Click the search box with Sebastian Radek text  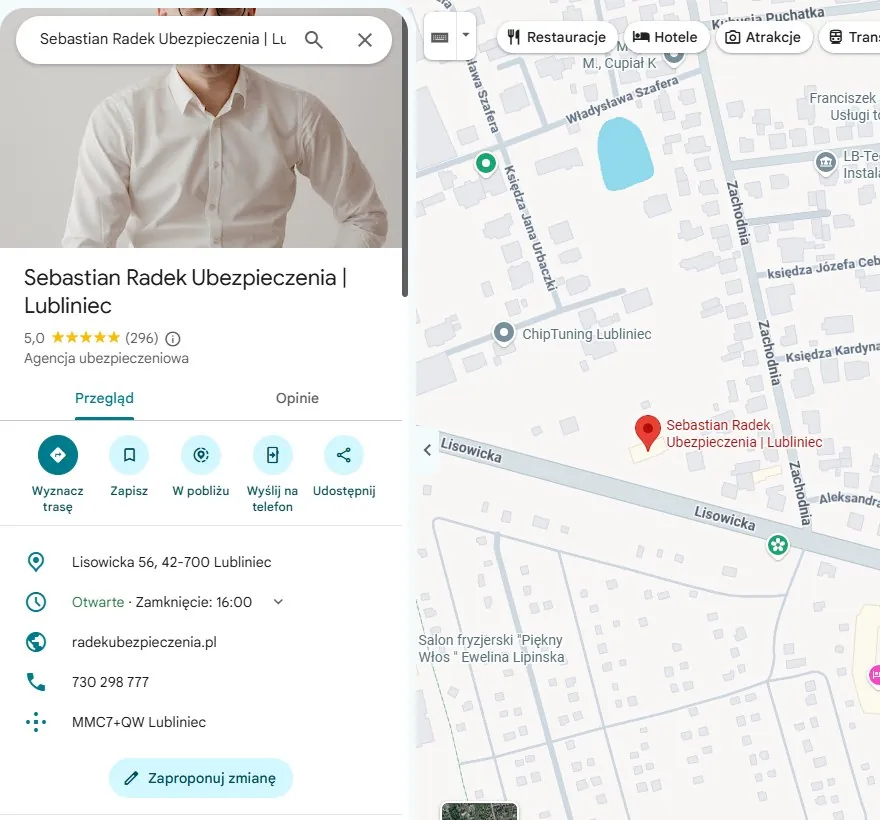(163, 39)
